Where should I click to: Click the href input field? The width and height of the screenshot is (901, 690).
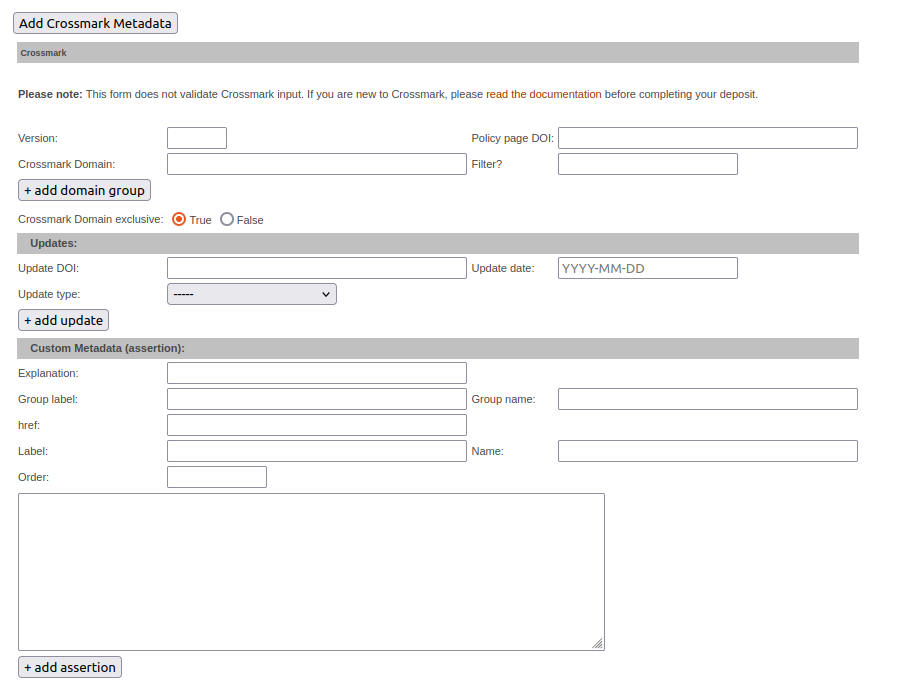316,424
